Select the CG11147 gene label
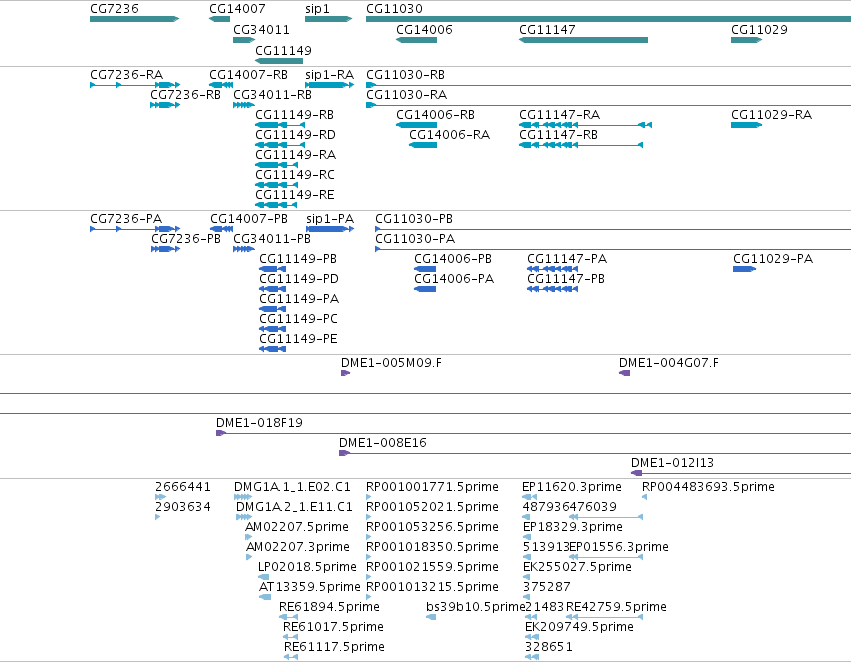Screen dimensions: 851x662 pos(547,30)
